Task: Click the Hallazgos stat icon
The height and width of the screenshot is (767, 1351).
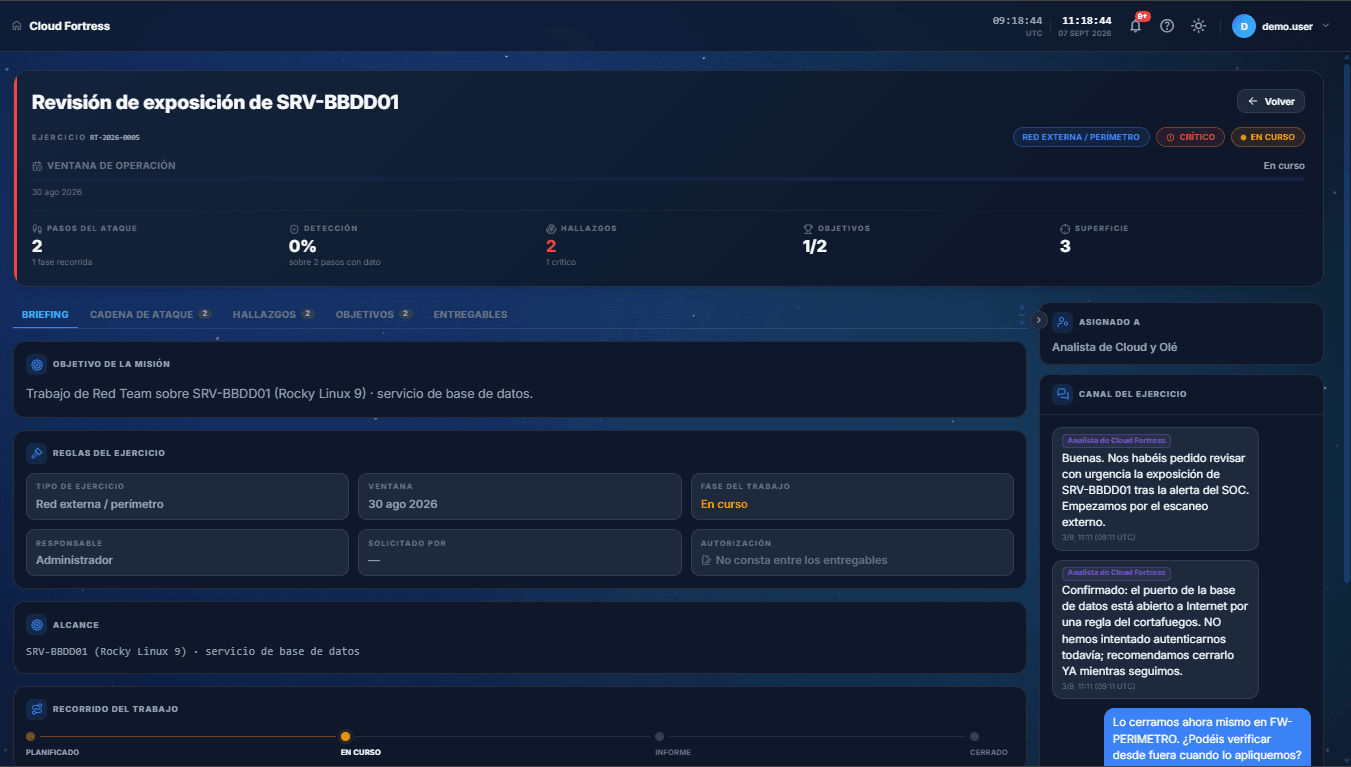Action: [551, 228]
